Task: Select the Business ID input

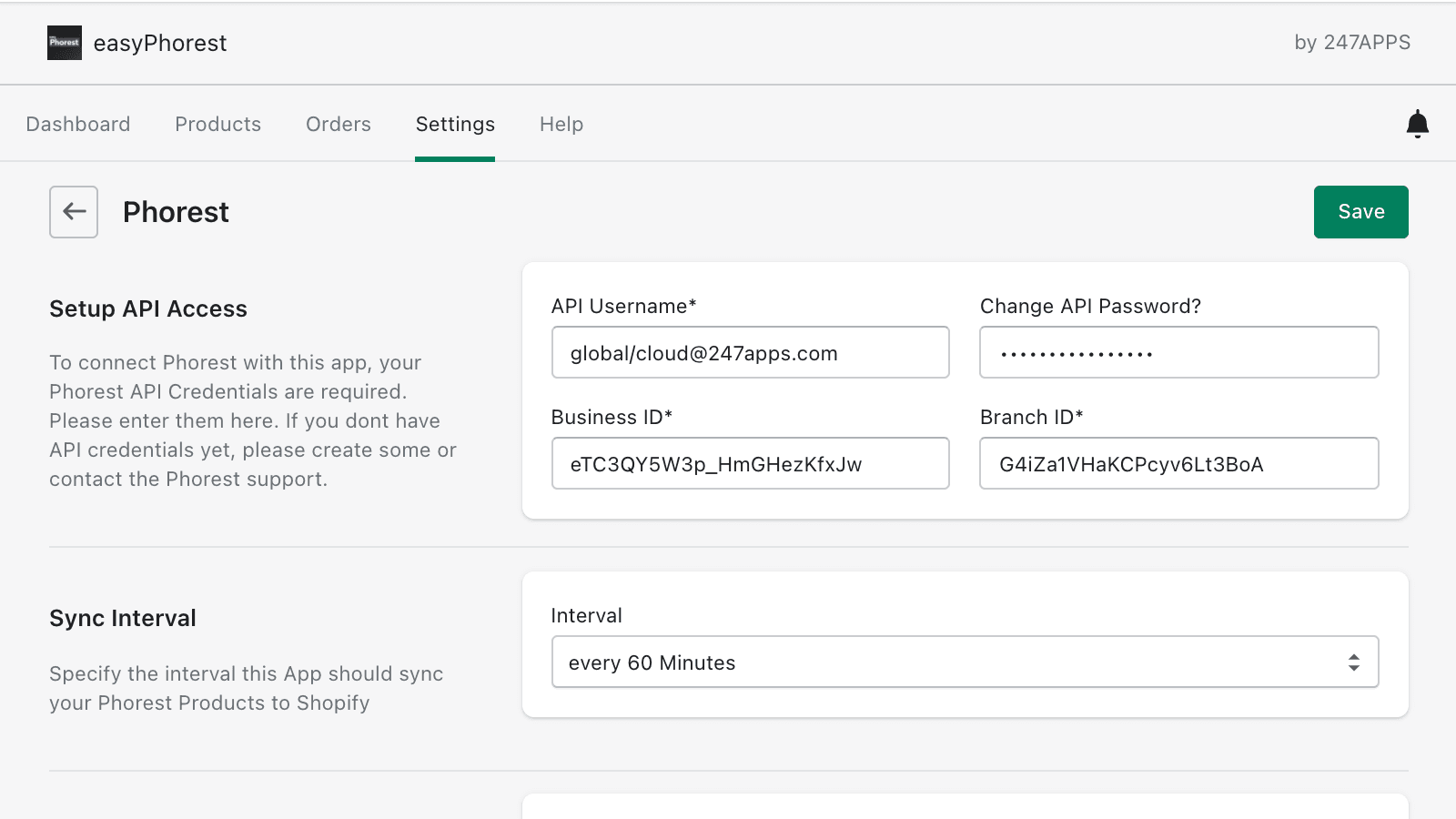Action: [x=750, y=464]
